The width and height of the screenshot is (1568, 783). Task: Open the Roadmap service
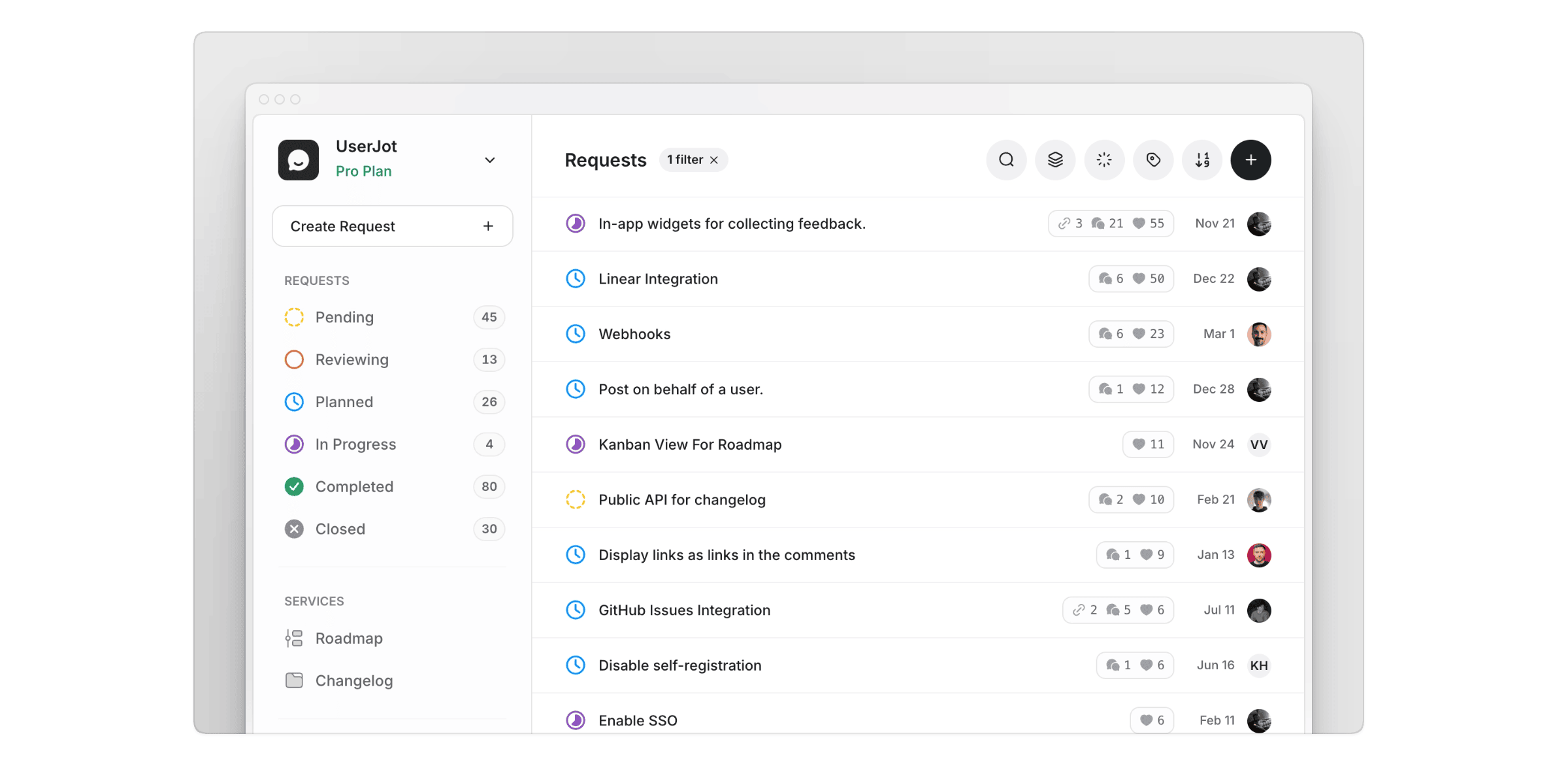point(348,638)
